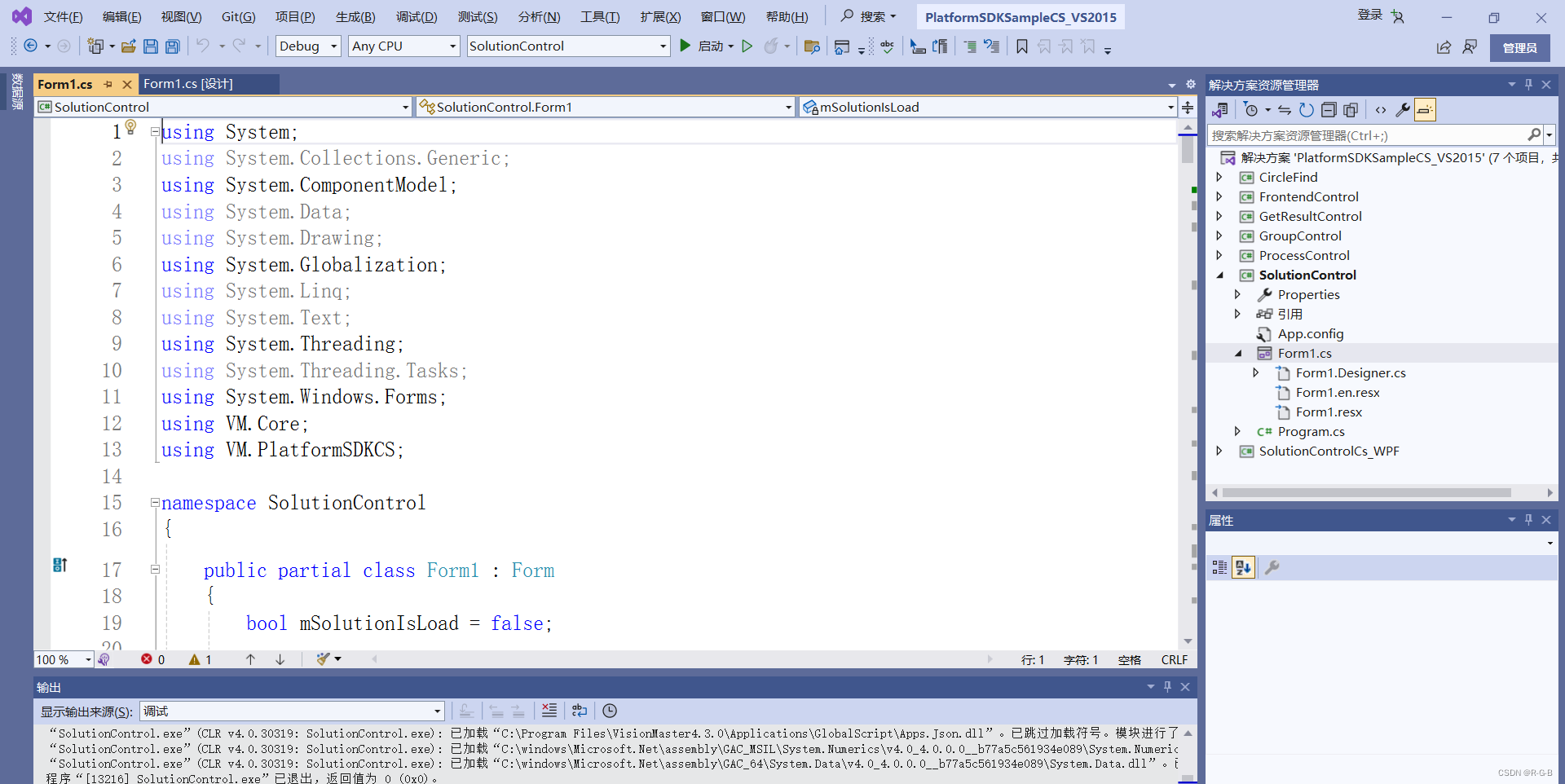The width and height of the screenshot is (1565, 784).
Task: Refresh the Solution Explorer tree
Action: click(1306, 109)
